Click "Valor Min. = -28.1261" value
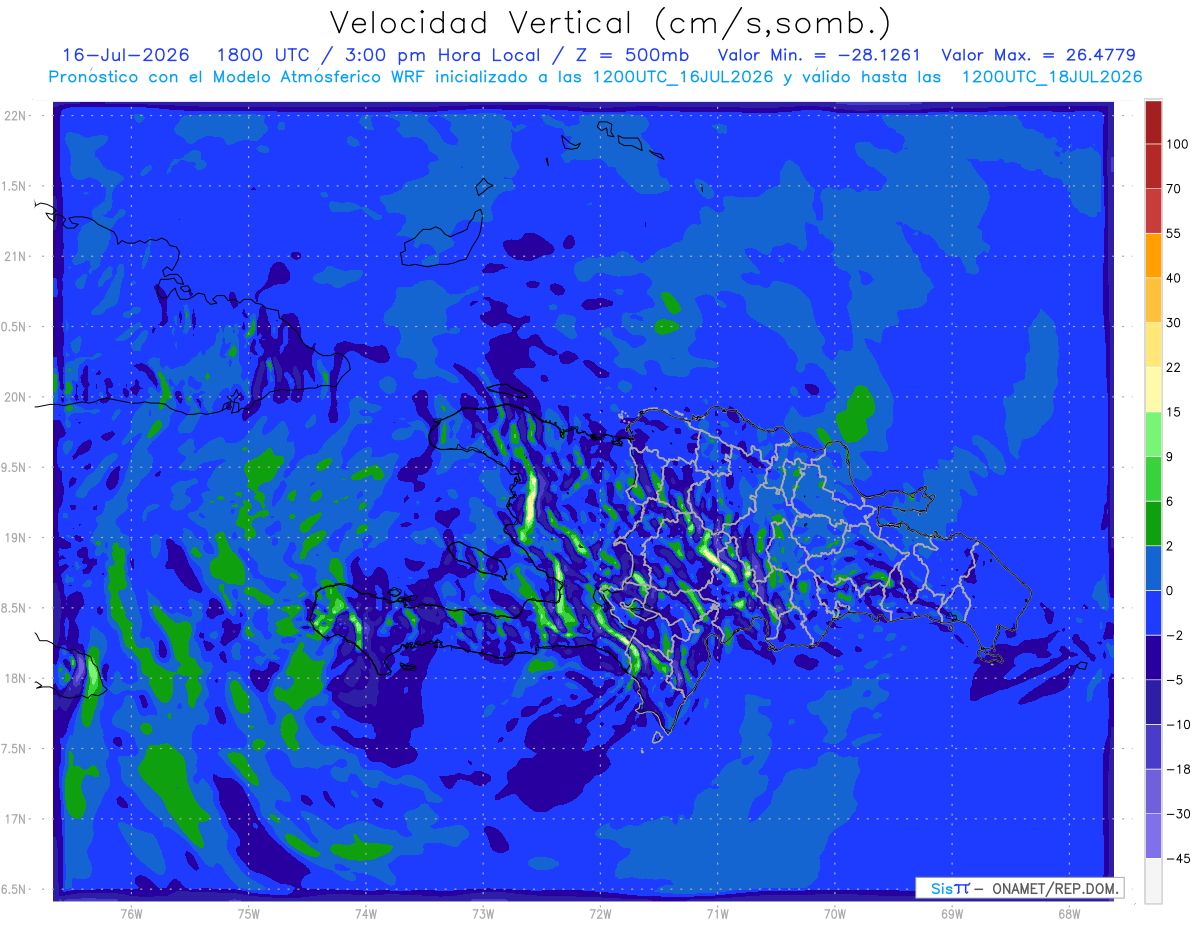The width and height of the screenshot is (1200, 927). 820,55
